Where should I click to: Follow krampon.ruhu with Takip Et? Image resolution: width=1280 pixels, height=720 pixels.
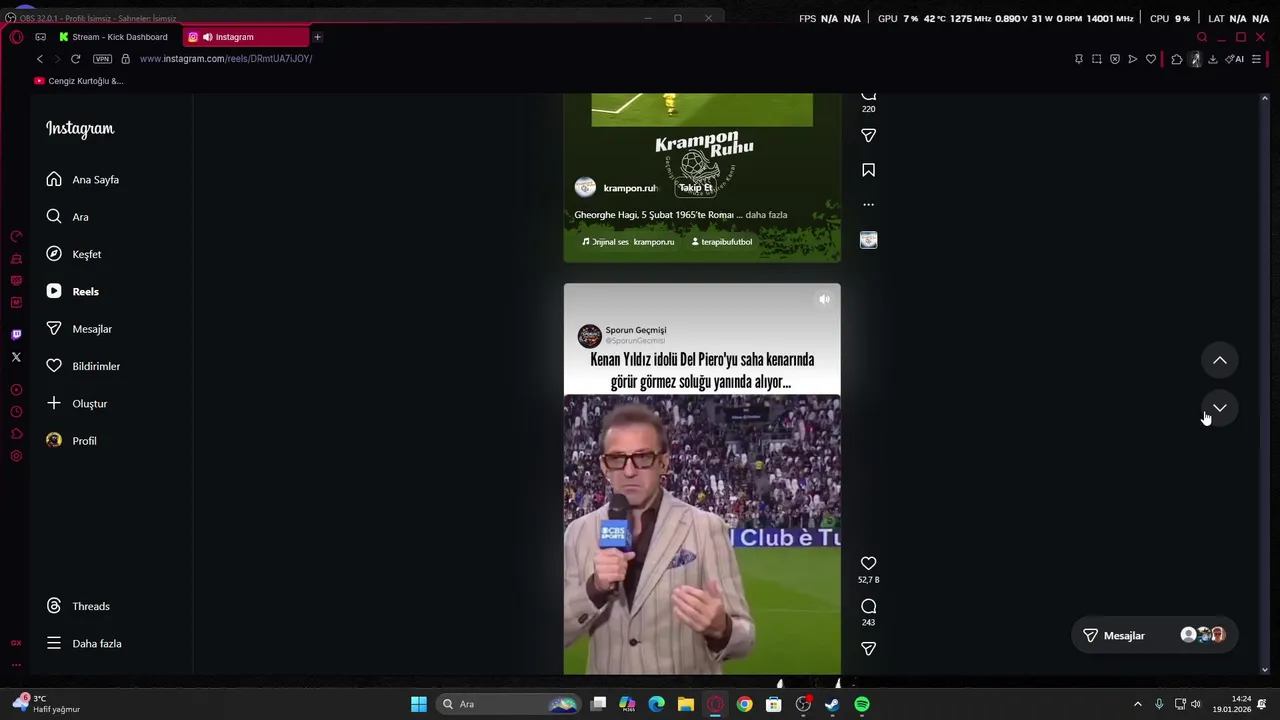coord(695,188)
